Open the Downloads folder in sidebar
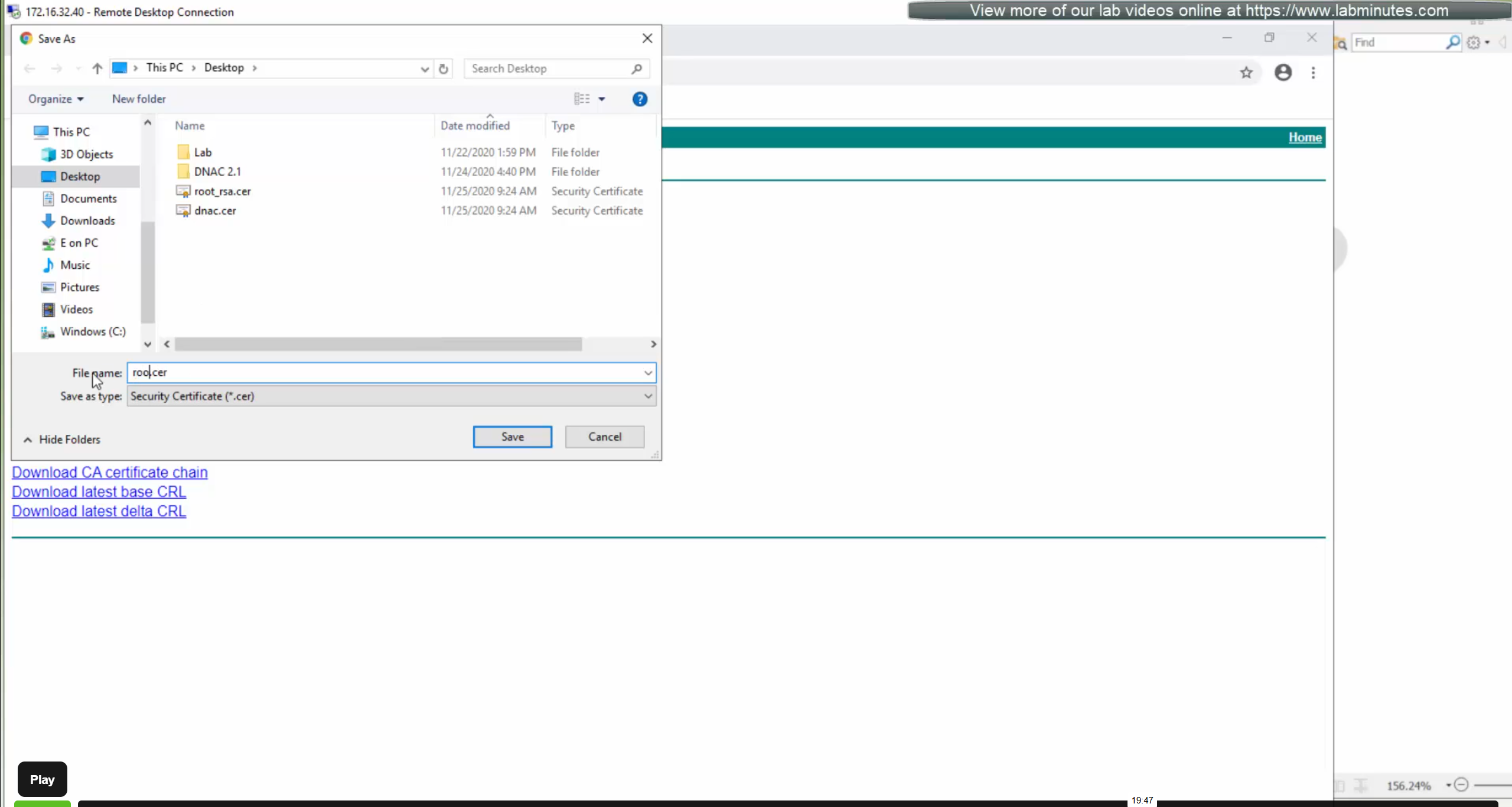Image resolution: width=1512 pixels, height=807 pixels. coord(87,221)
